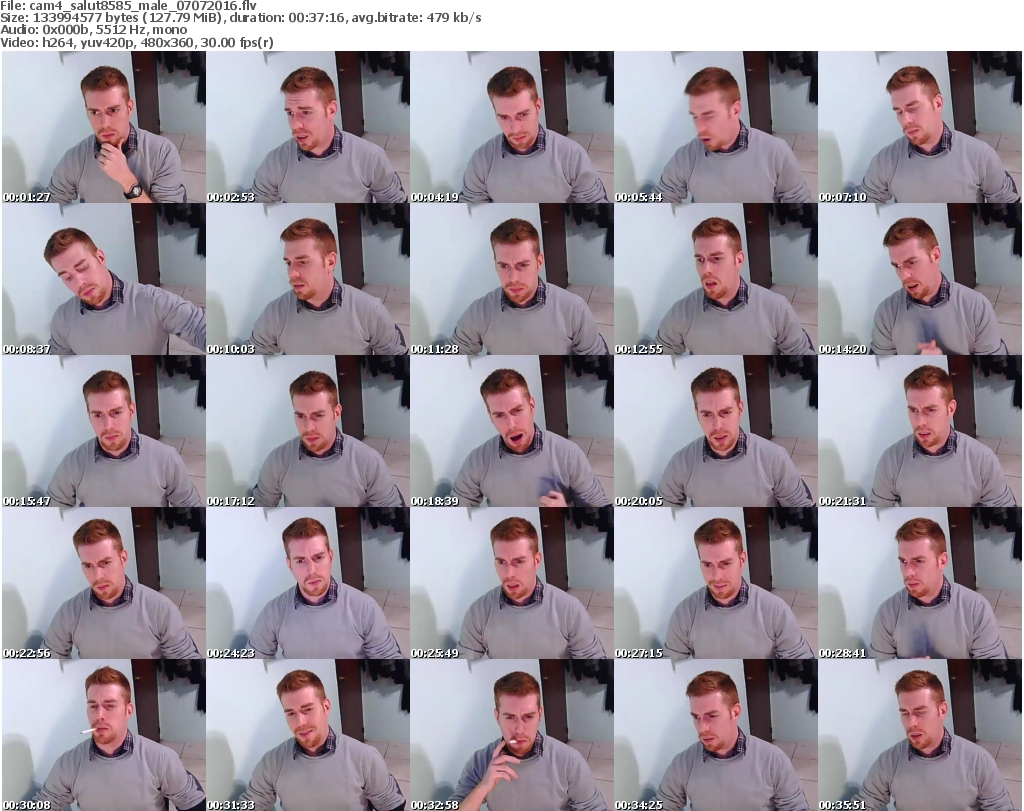Viewport: 1024px width, 811px height.
Task: Open the frame stamped 00:05:44
Action: 716,127
